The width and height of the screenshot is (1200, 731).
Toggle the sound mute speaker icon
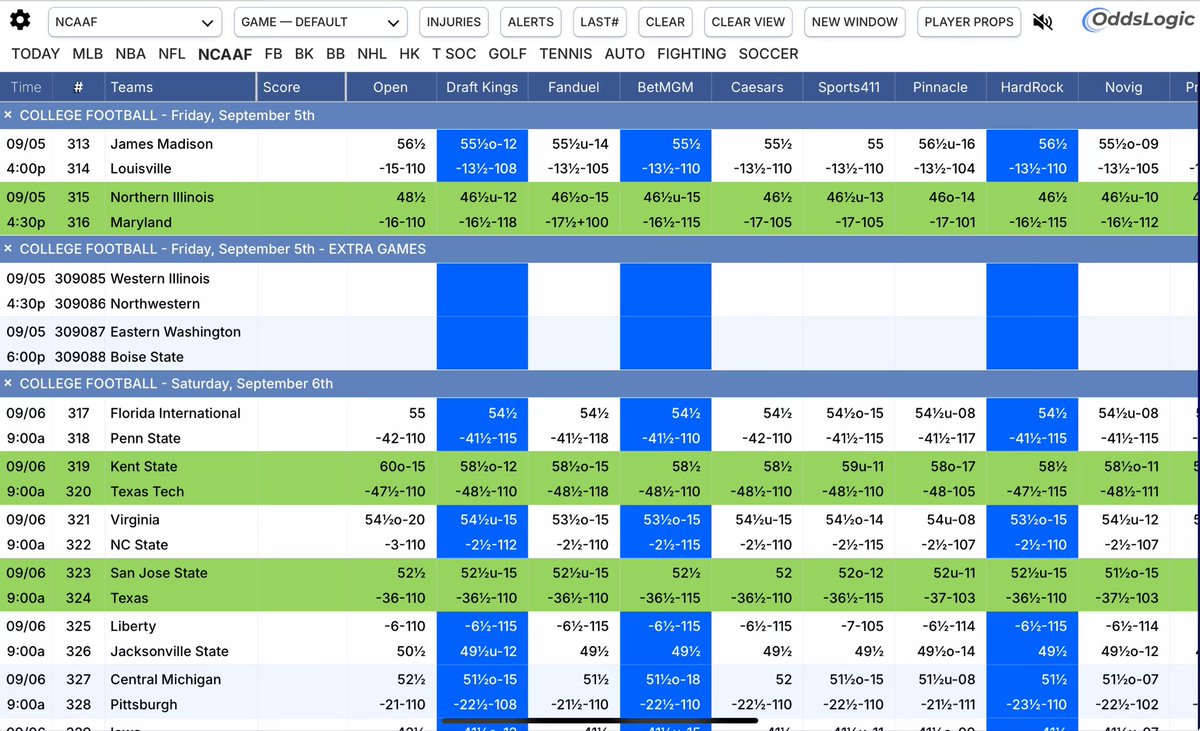(1043, 22)
